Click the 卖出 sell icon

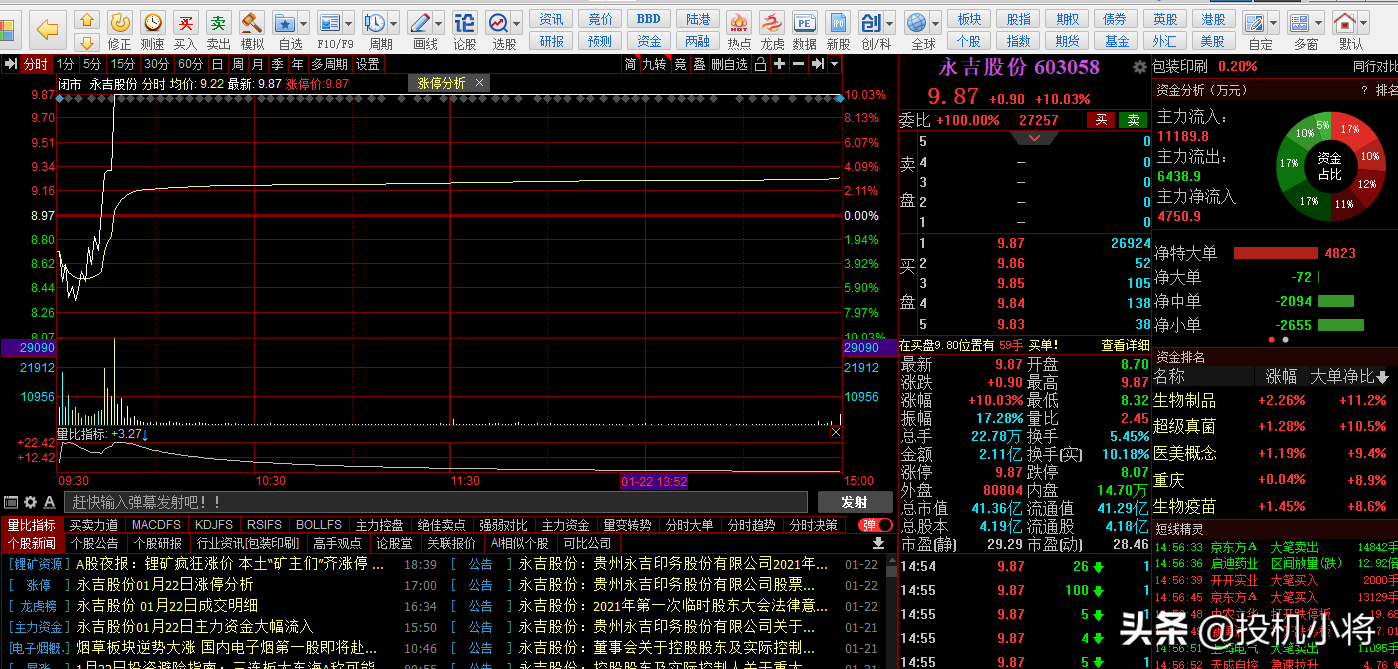pos(218,22)
